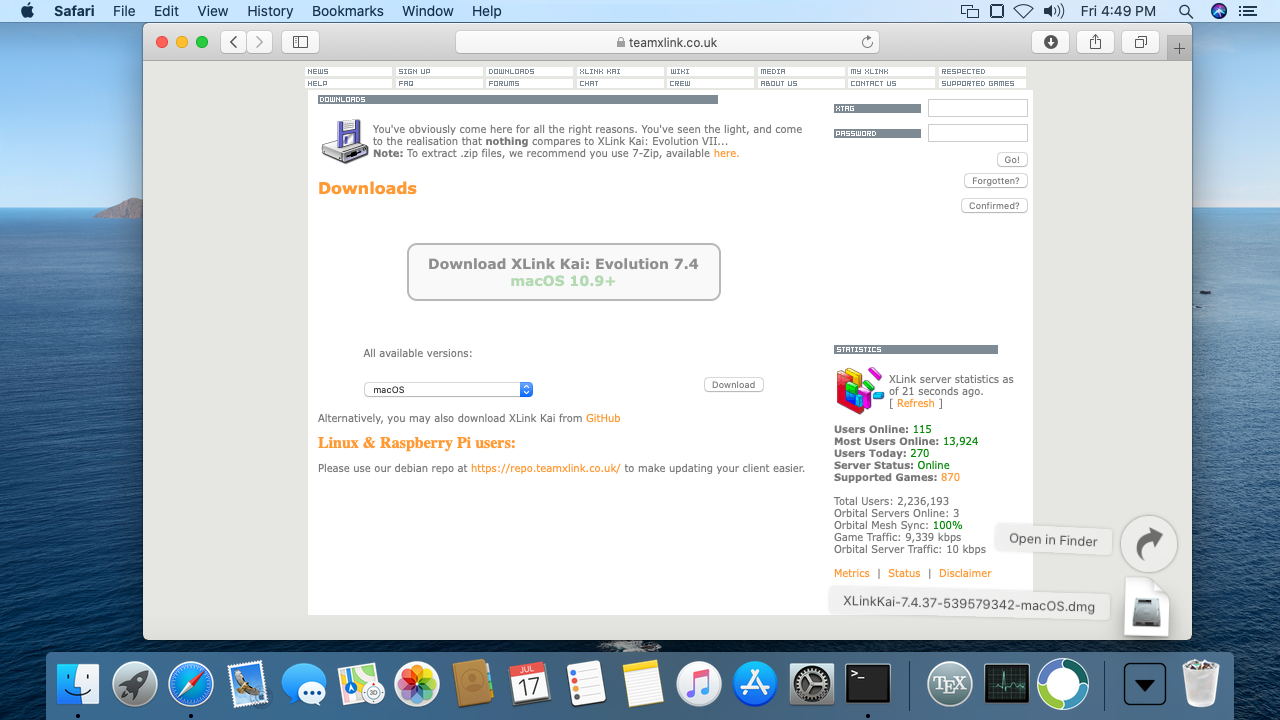Viewport: 1280px width, 720px height.
Task: Click the Show Tab Overview icon
Action: click(1140, 42)
